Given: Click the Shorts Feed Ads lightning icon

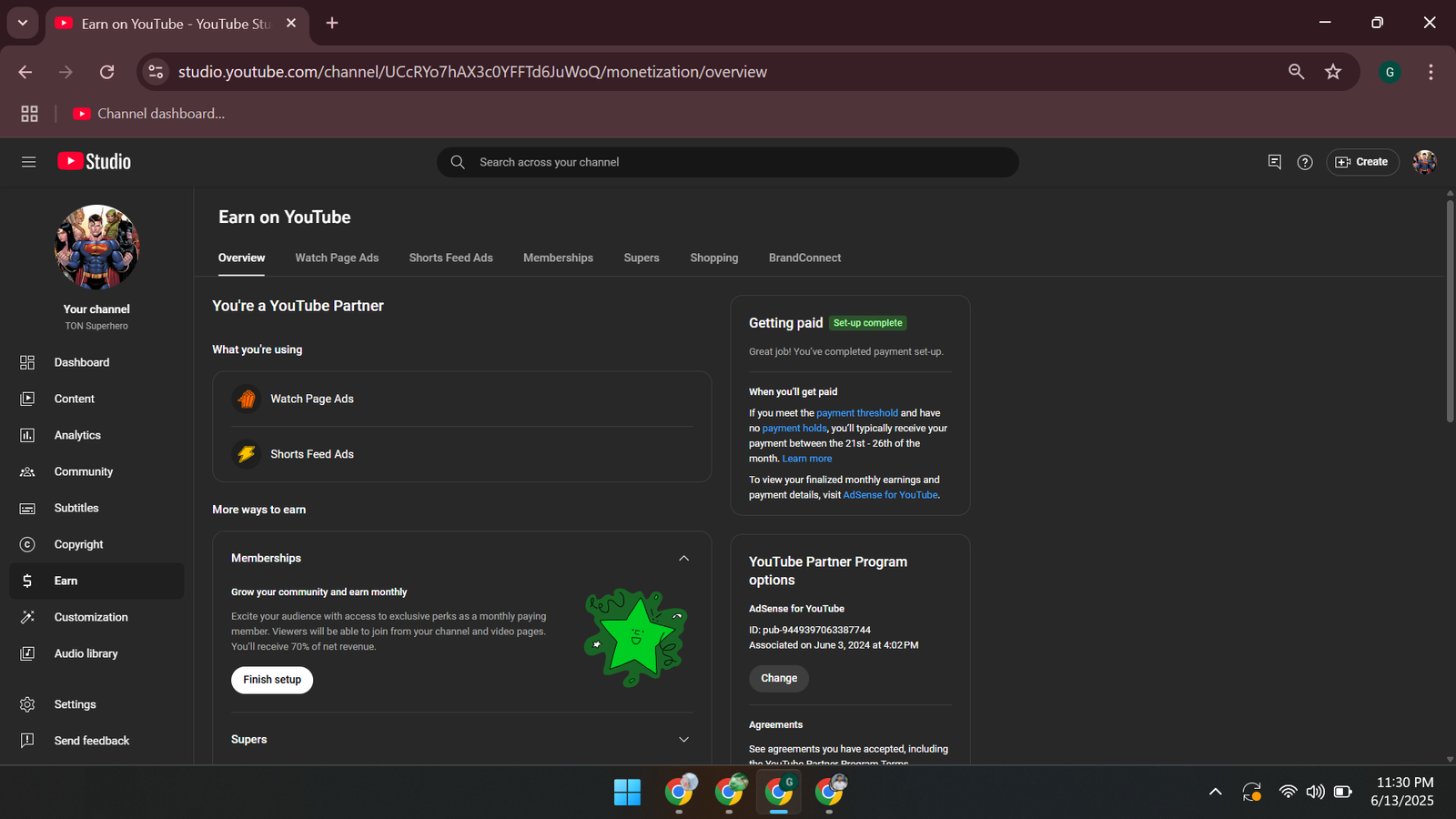Looking at the screenshot, I should pyautogui.click(x=246, y=454).
